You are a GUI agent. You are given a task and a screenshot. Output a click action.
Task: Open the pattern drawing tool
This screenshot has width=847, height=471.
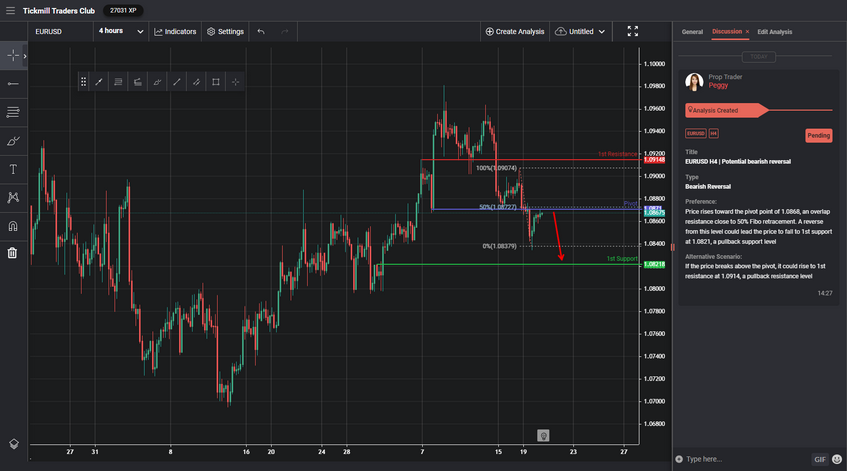pyautogui.click(x=13, y=197)
